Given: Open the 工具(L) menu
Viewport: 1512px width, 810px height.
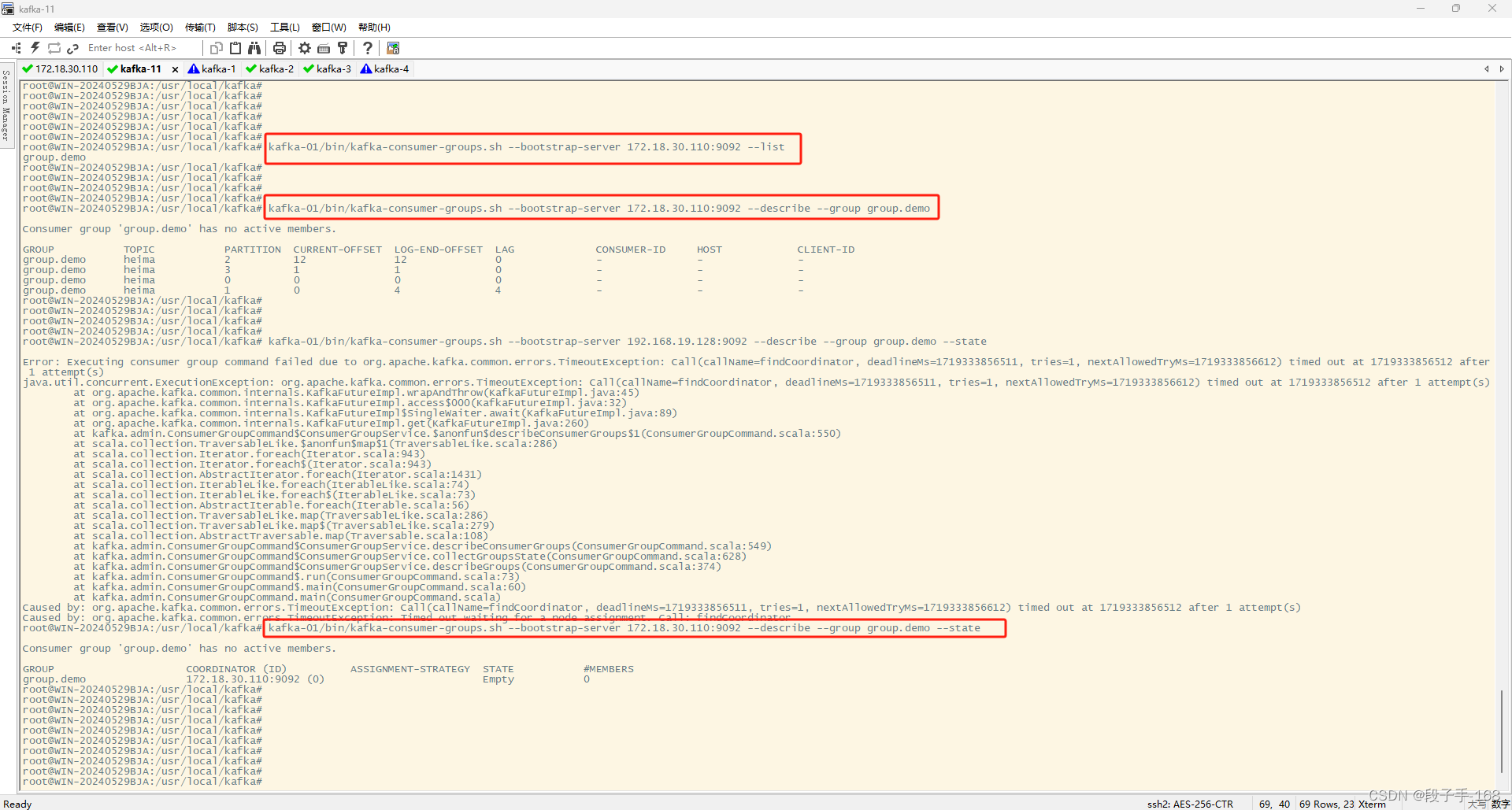Looking at the screenshot, I should coord(285,28).
